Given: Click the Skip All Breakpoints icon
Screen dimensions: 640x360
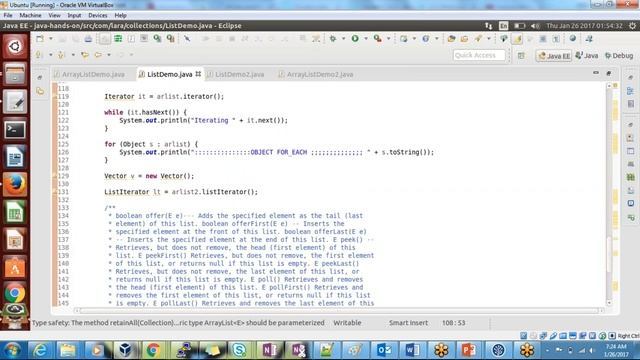Looking at the screenshot, I should 187,39.
